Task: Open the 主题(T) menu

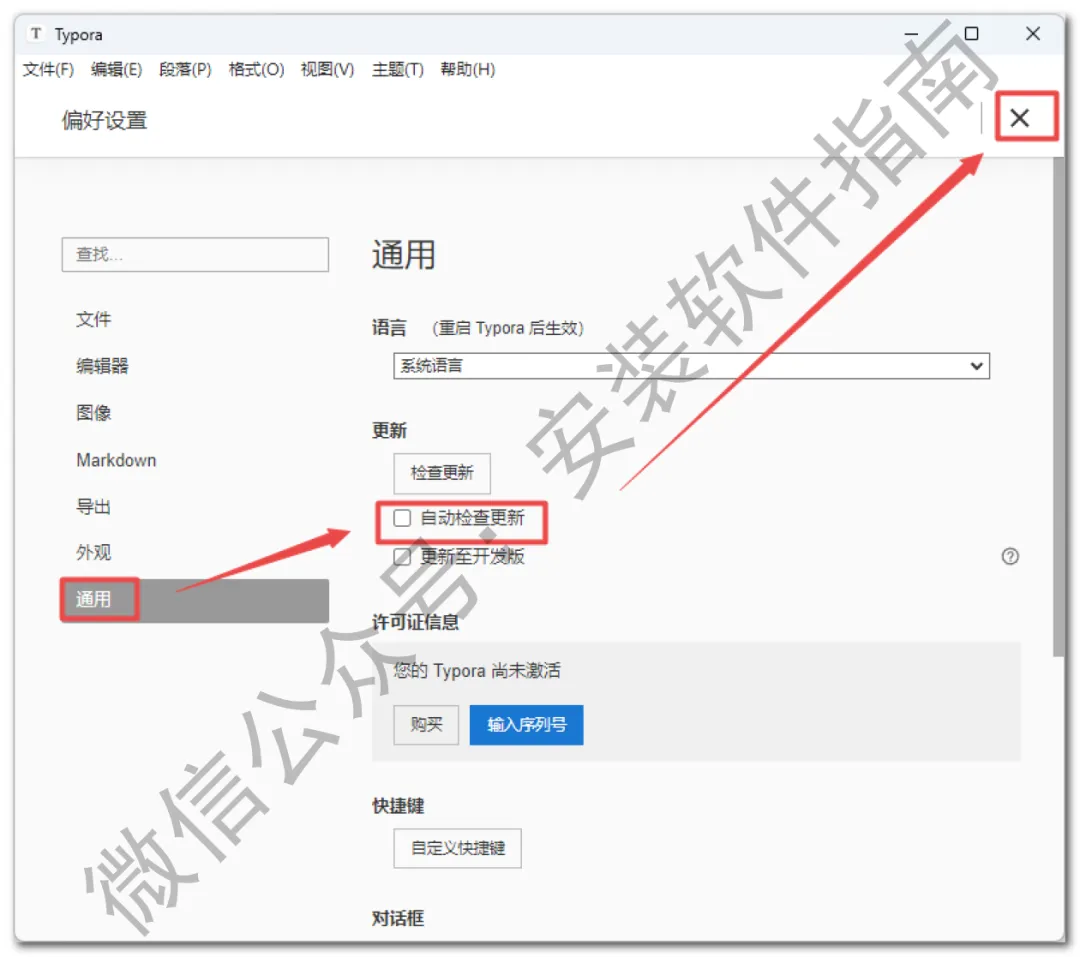Action: coord(397,70)
